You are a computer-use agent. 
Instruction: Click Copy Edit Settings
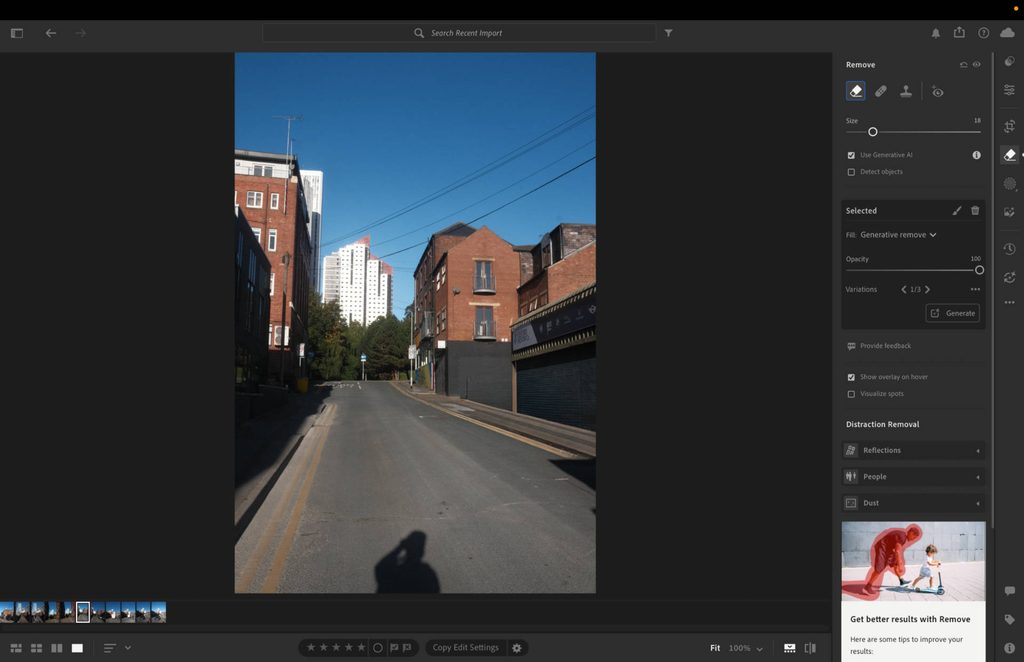[x=466, y=648]
